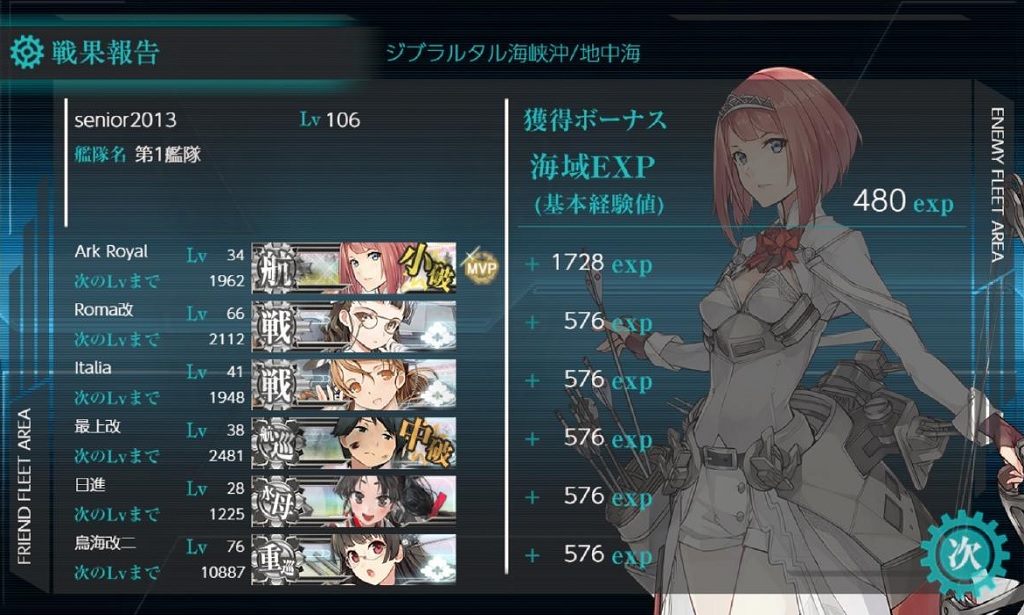Click the 1728 exp bonus for Ark Royal
Viewport: 1024px width, 615px height.
601,263
